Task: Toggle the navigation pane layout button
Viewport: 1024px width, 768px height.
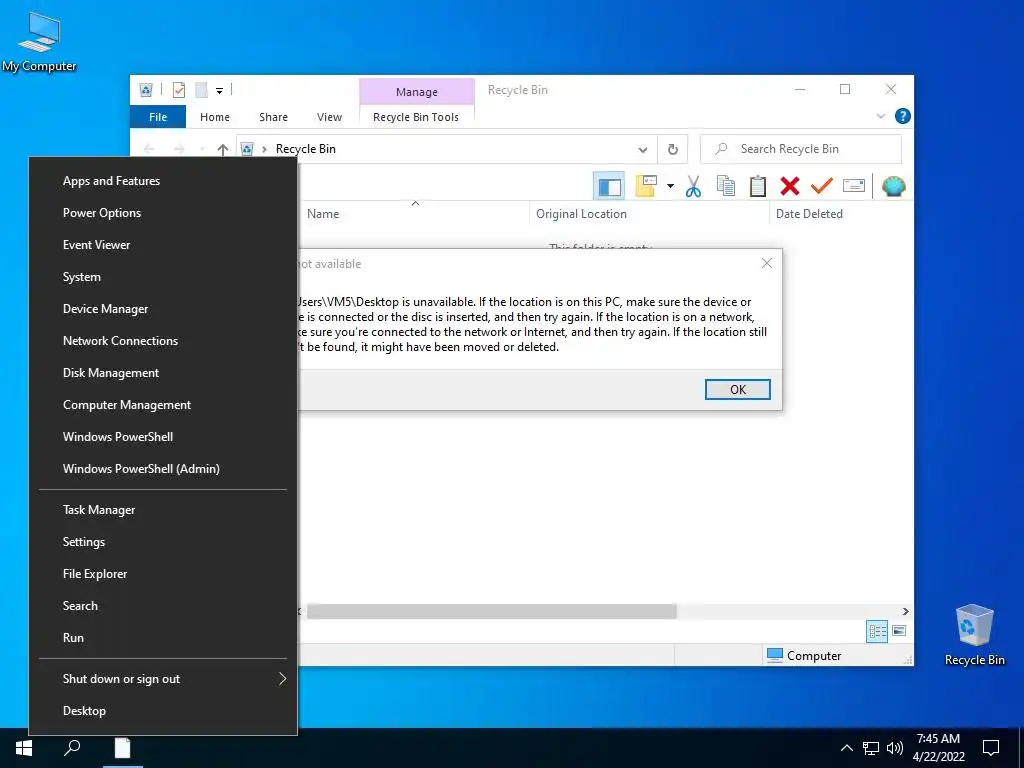Action: (x=609, y=186)
